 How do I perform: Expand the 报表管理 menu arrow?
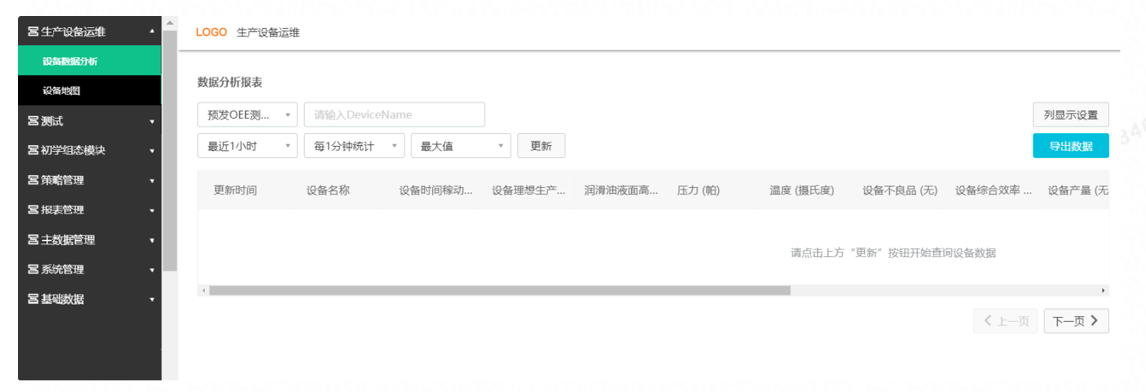point(151,211)
